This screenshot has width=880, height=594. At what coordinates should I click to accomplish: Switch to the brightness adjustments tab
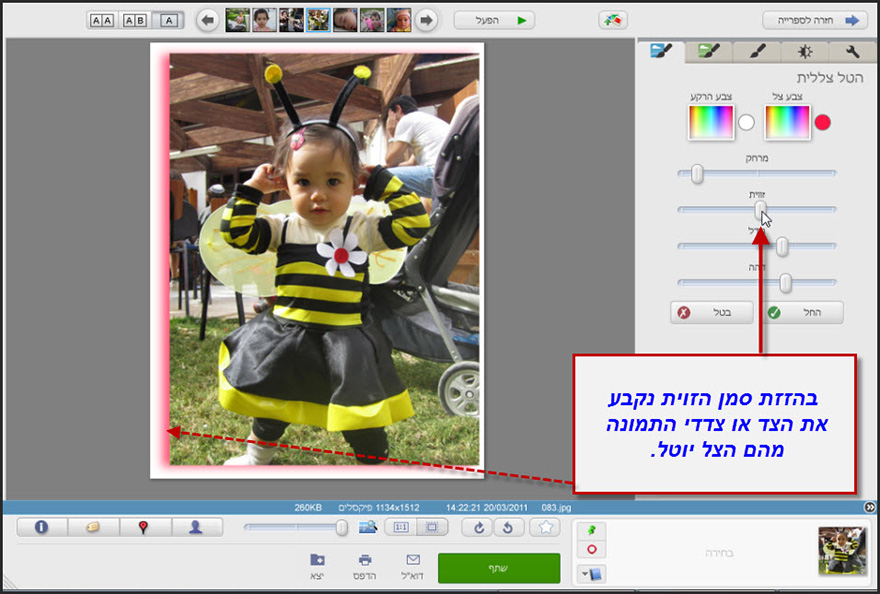[804, 51]
